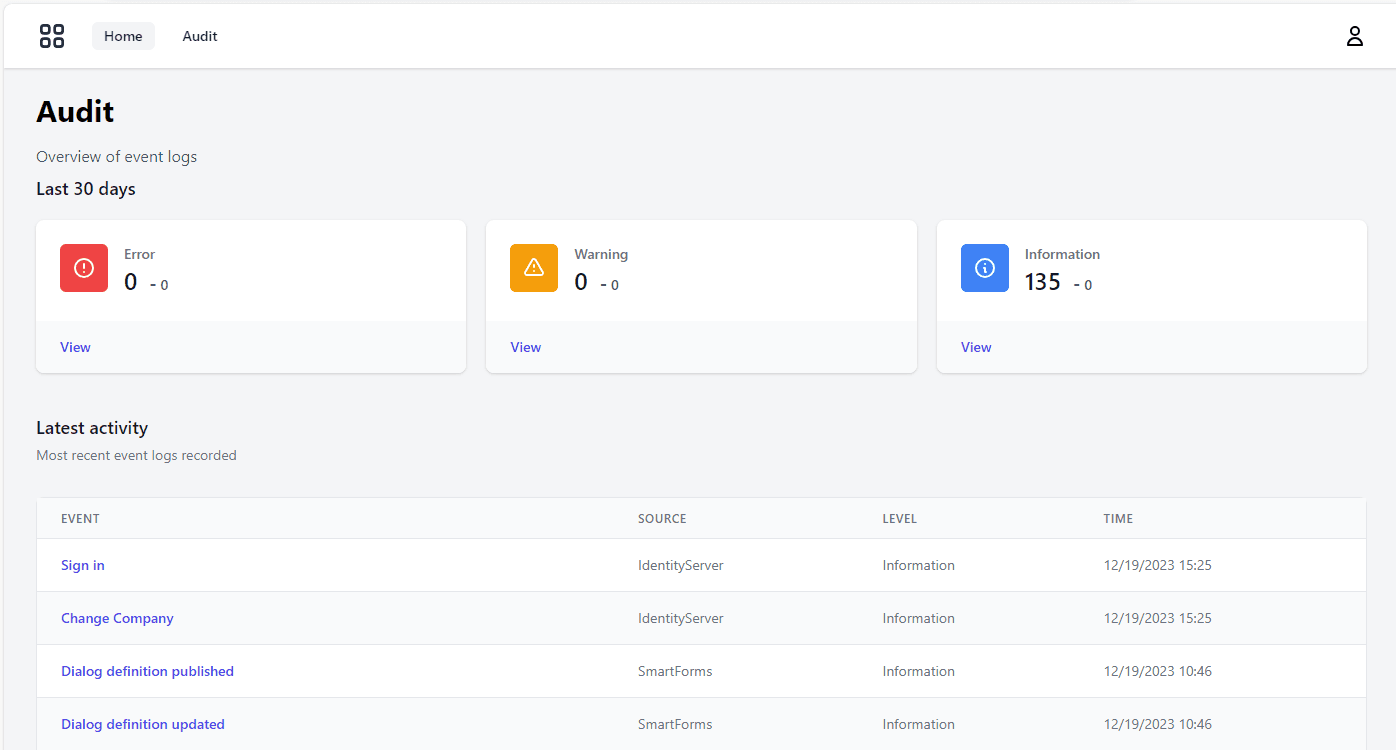Click the Latest activity heading
The width and height of the screenshot is (1396, 750).
click(92, 428)
